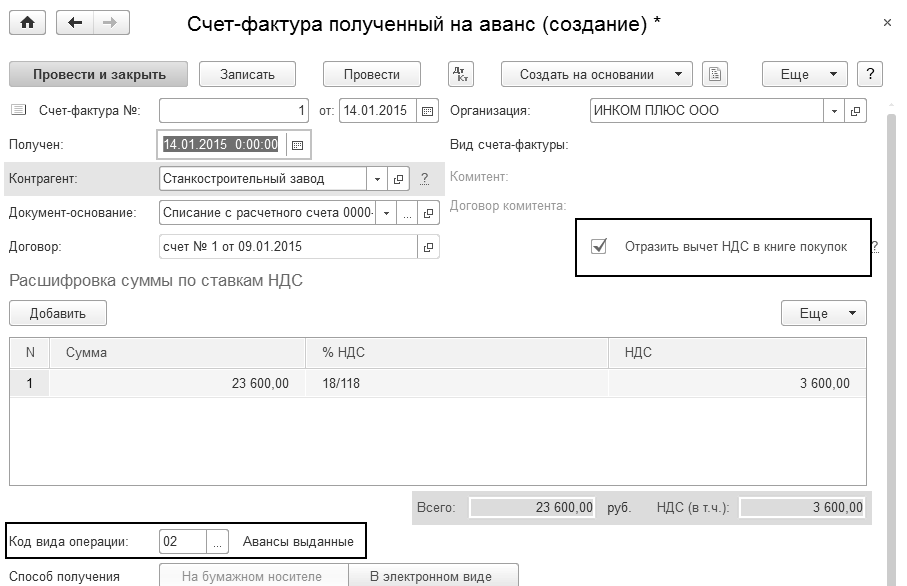
Task: Open the Контрагент card with the link icon
Action: 398,179
